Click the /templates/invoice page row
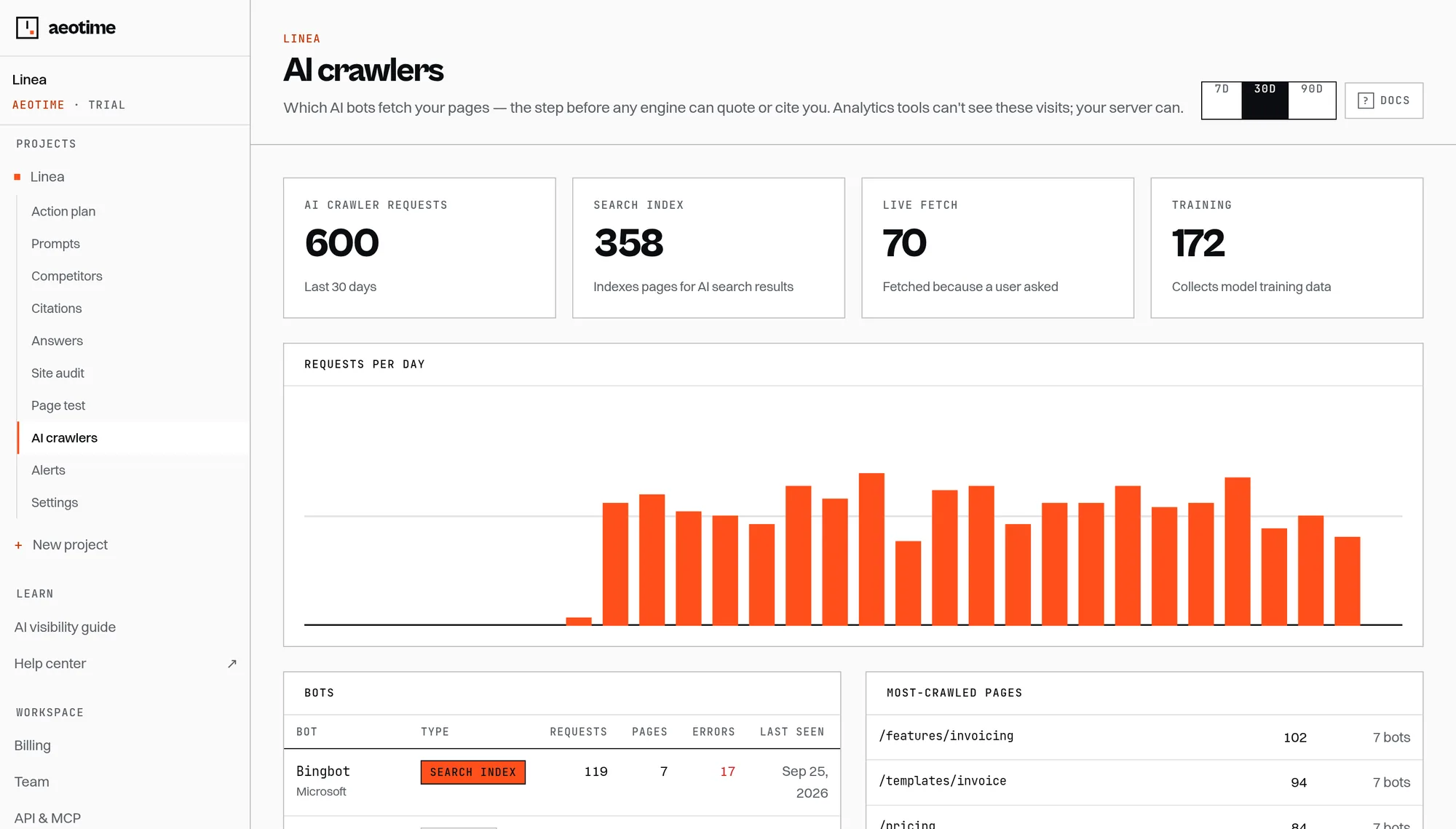Image resolution: width=1456 pixels, height=829 pixels. pos(1144,782)
